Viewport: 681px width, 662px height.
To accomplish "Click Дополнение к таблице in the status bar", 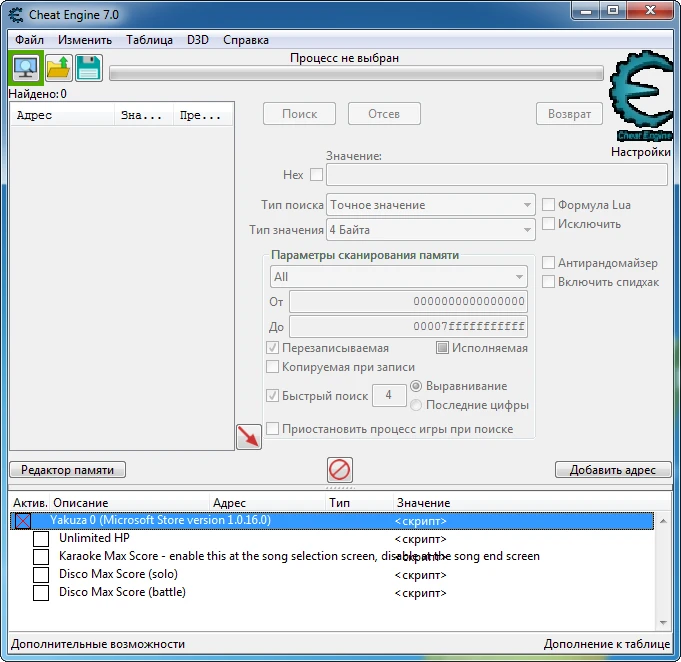I will pyautogui.click(x=607, y=644).
